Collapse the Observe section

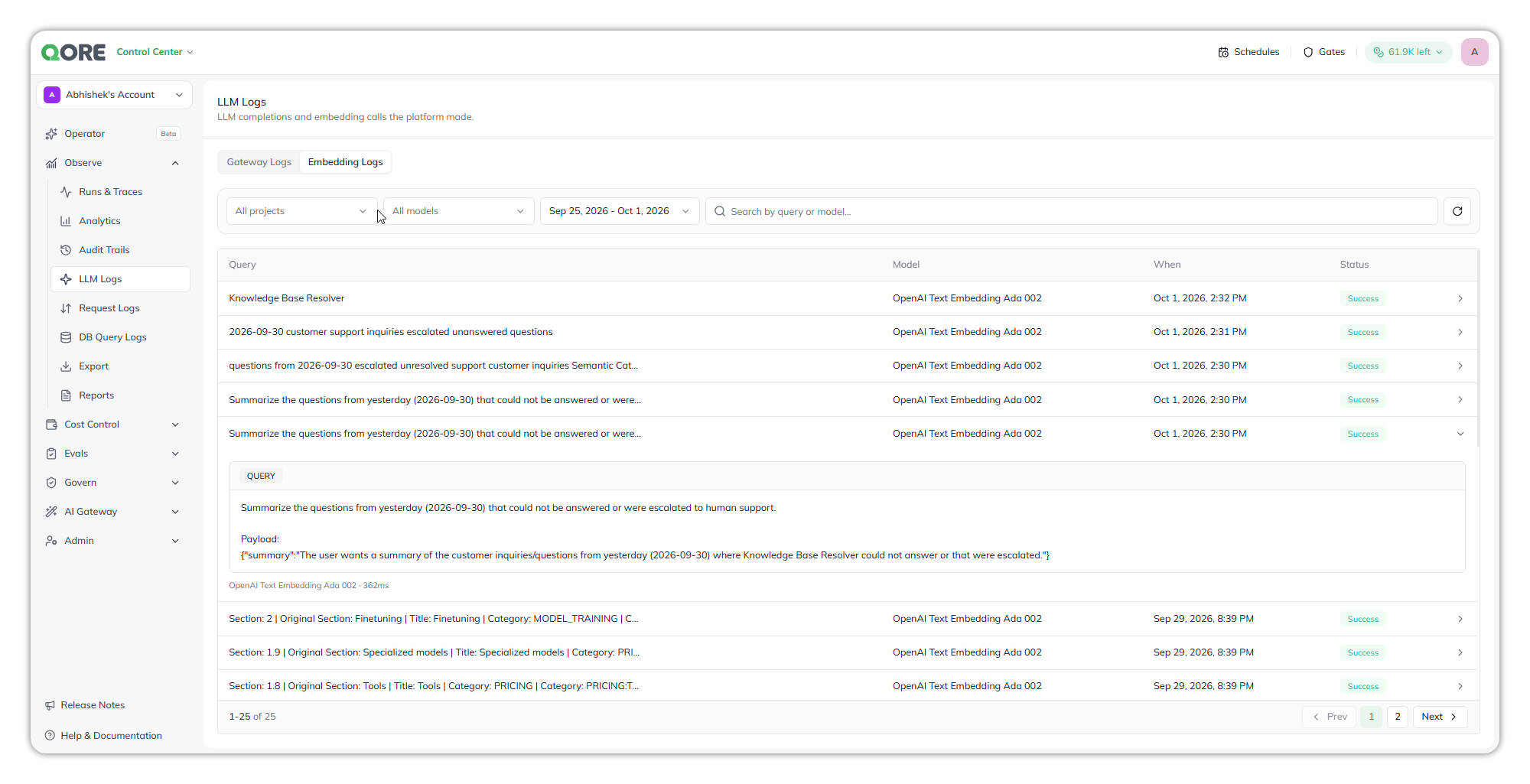pos(113,163)
